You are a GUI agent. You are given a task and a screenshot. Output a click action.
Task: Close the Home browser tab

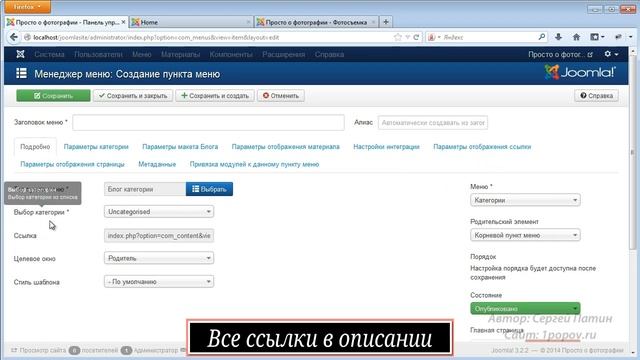point(248,22)
